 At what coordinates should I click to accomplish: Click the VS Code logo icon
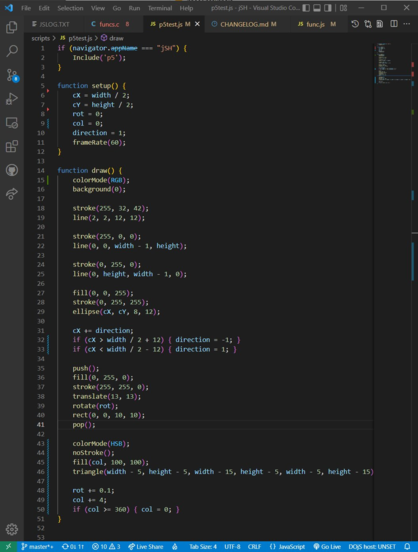9,8
